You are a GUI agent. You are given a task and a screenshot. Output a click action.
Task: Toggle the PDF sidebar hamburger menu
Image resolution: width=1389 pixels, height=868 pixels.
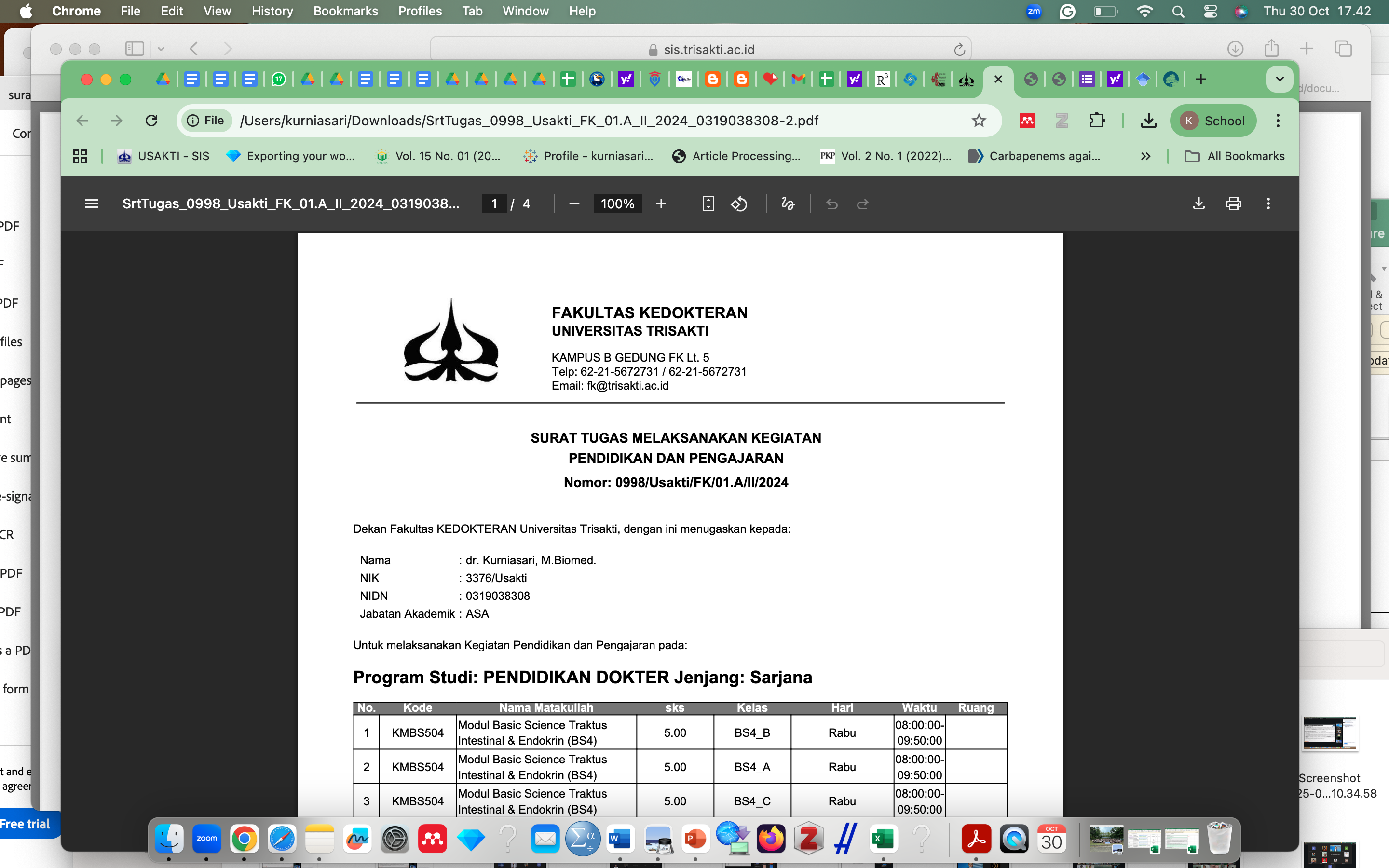point(91,204)
